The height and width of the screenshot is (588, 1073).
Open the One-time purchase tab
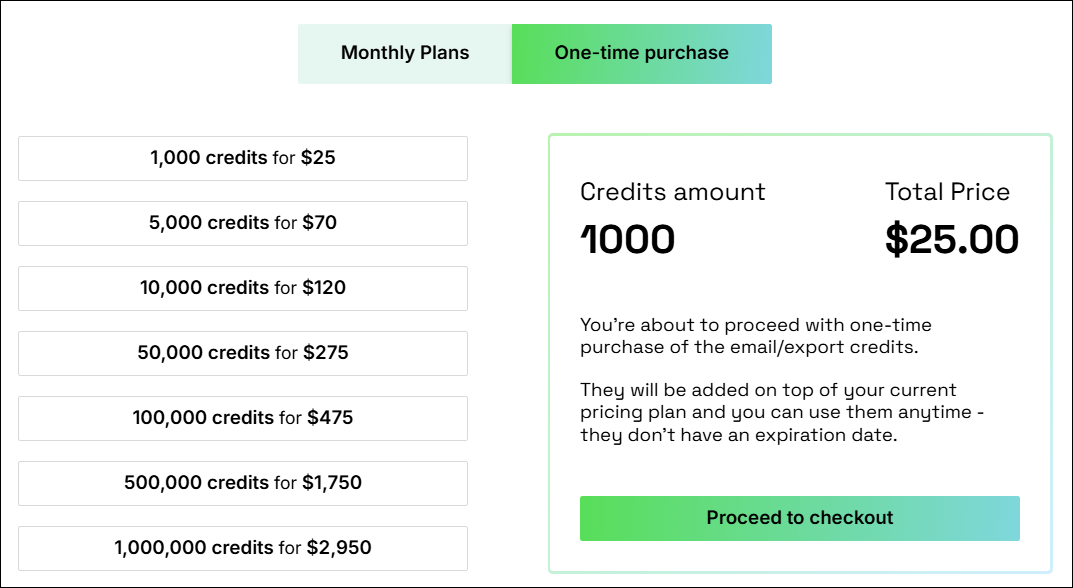coord(641,52)
